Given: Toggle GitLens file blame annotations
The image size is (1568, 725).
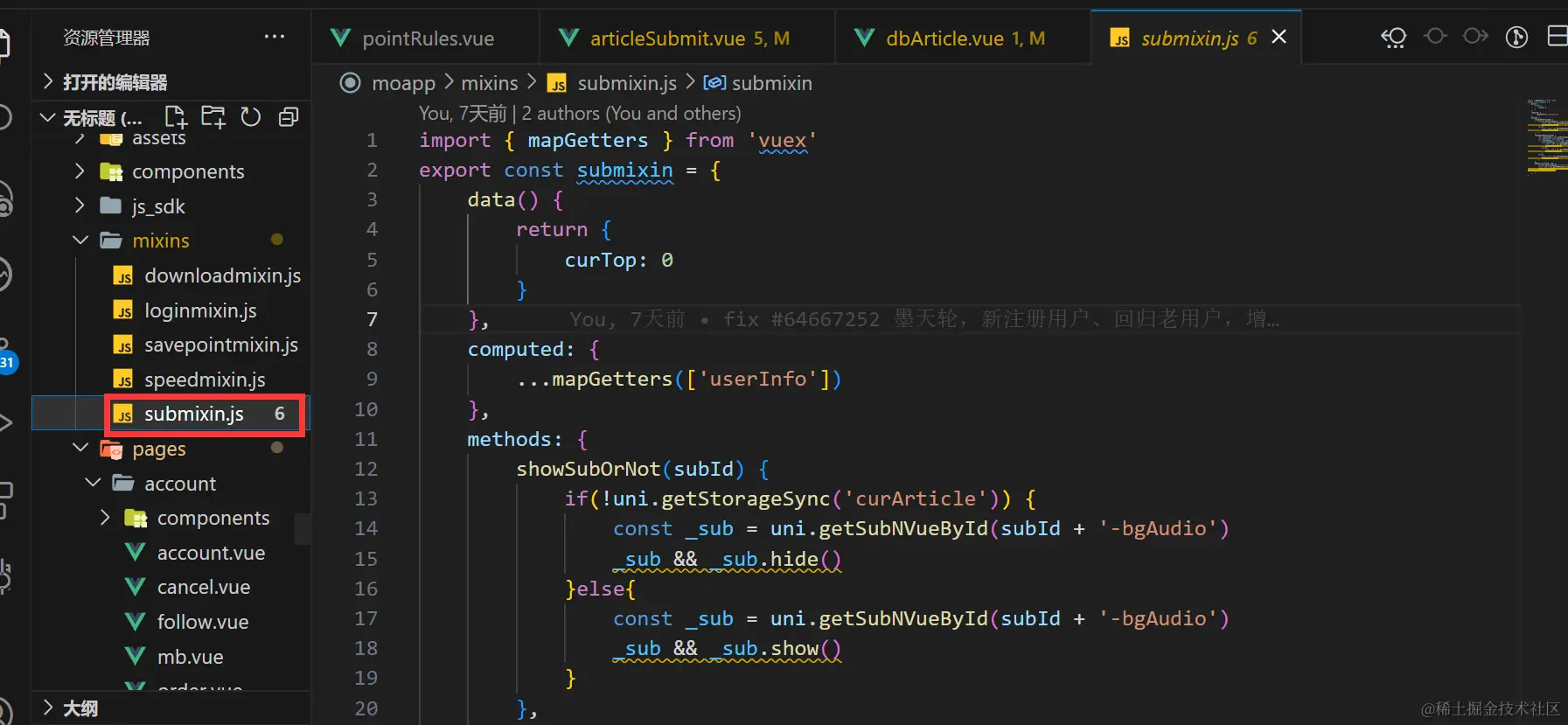Looking at the screenshot, I should (1516, 37).
